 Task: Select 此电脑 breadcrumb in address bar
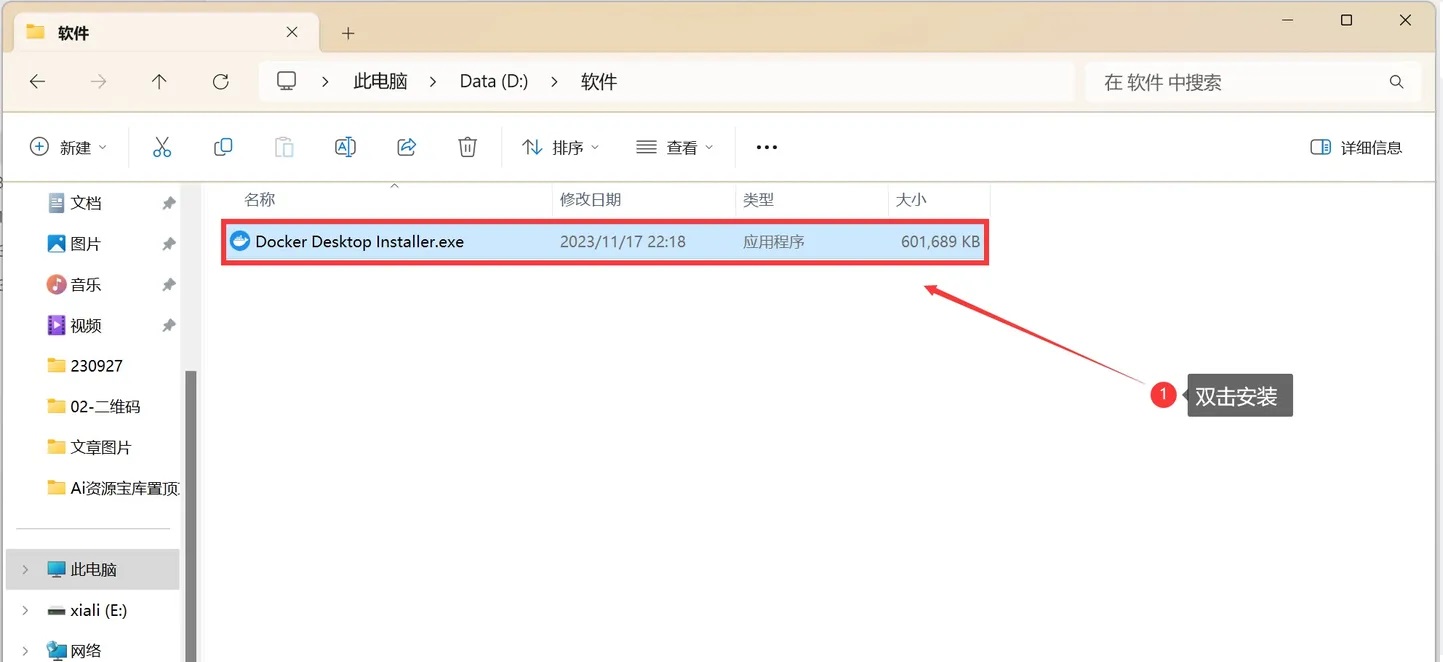pyautogui.click(x=380, y=82)
